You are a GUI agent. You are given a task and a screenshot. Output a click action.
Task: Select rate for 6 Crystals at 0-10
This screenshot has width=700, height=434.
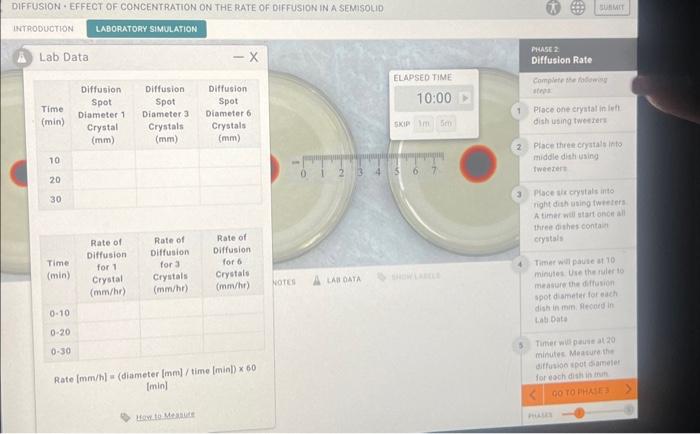pos(233,306)
